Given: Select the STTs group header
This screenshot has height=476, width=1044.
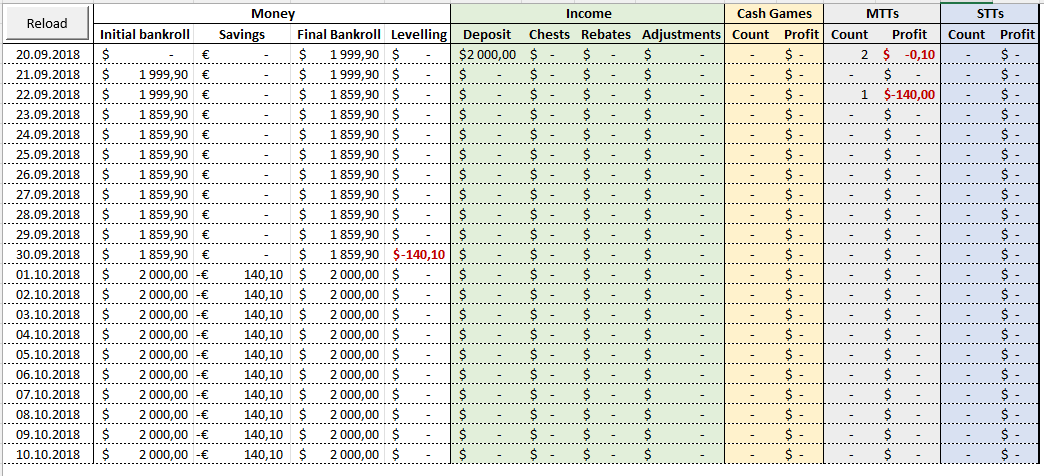Looking at the screenshot, I should pos(990,14).
